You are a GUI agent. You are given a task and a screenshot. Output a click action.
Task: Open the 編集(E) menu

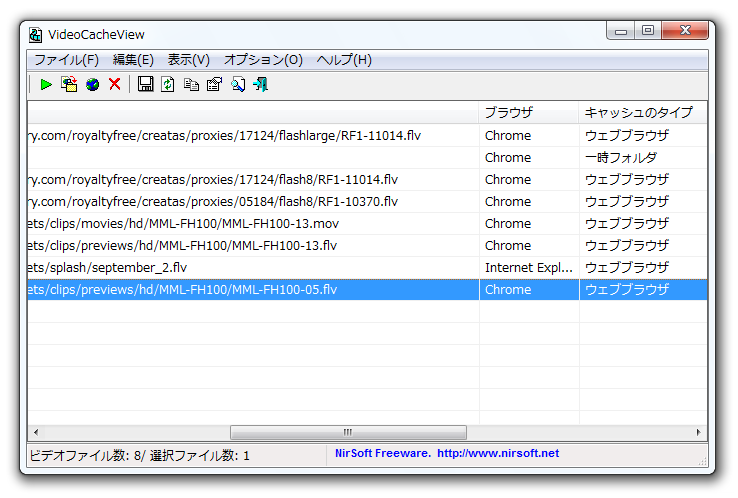point(133,60)
